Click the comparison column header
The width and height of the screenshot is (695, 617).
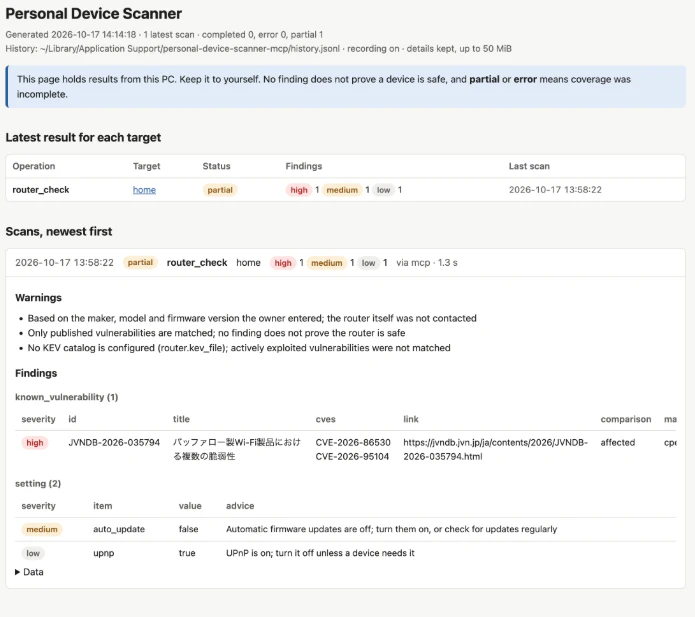point(626,419)
